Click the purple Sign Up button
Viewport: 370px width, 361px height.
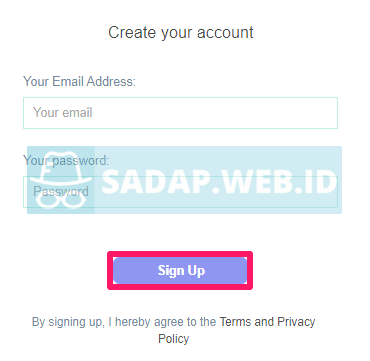(x=180, y=270)
